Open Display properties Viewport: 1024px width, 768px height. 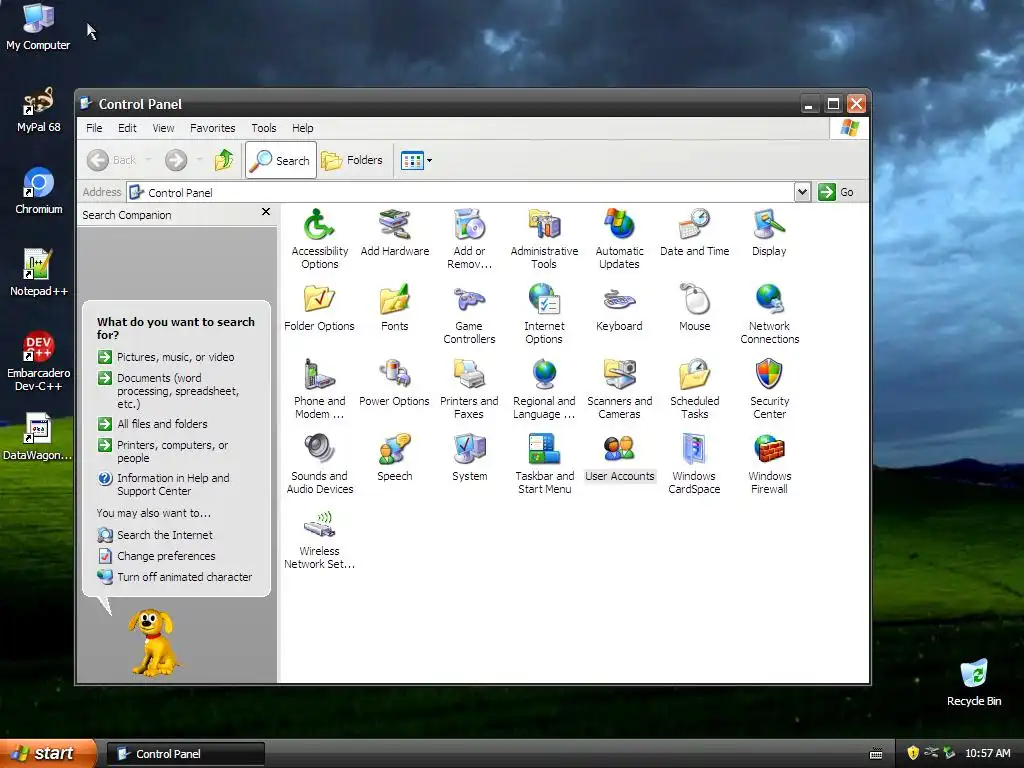point(769,232)
